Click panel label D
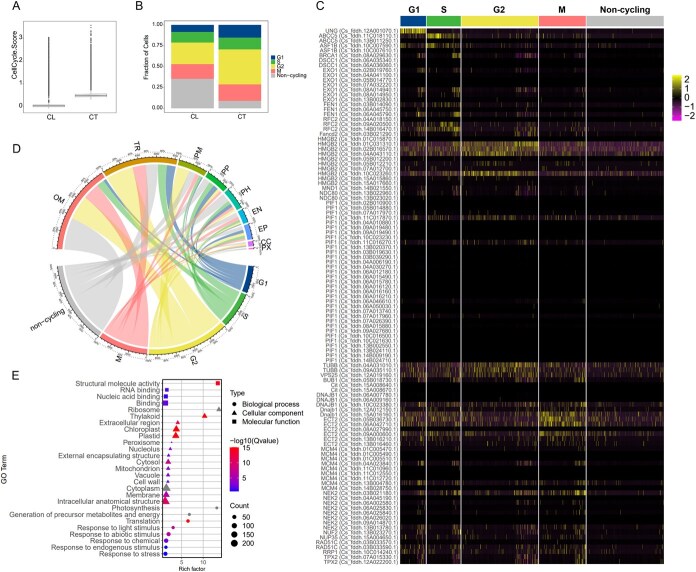Image resolution: width=696 pixels, height=572 pixels. 16,148
